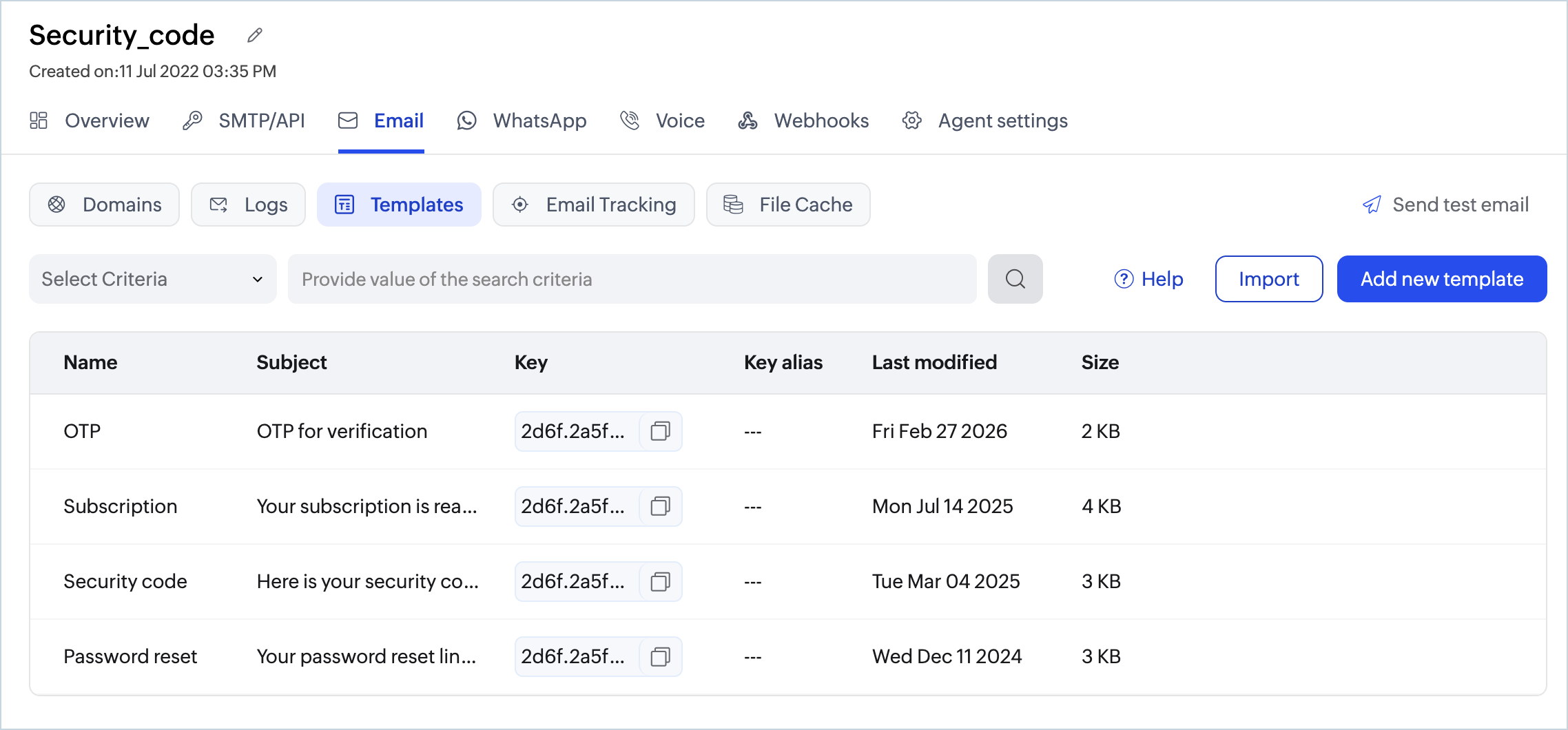This screenshot has width=1568, height=730.
Task: Open the File Cache sub-tab
Action: [788, 205]
